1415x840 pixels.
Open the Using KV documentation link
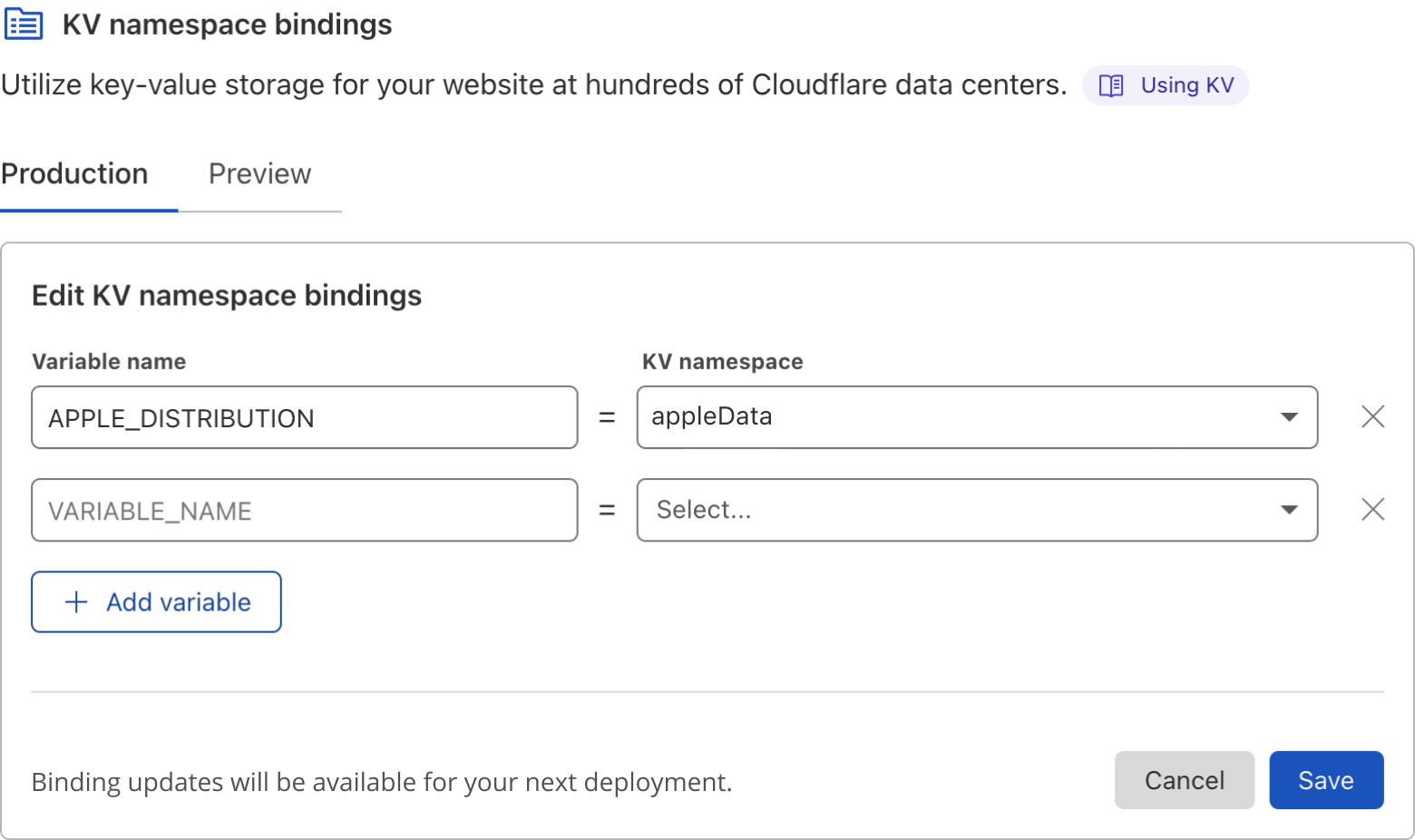click(1186, 85)
